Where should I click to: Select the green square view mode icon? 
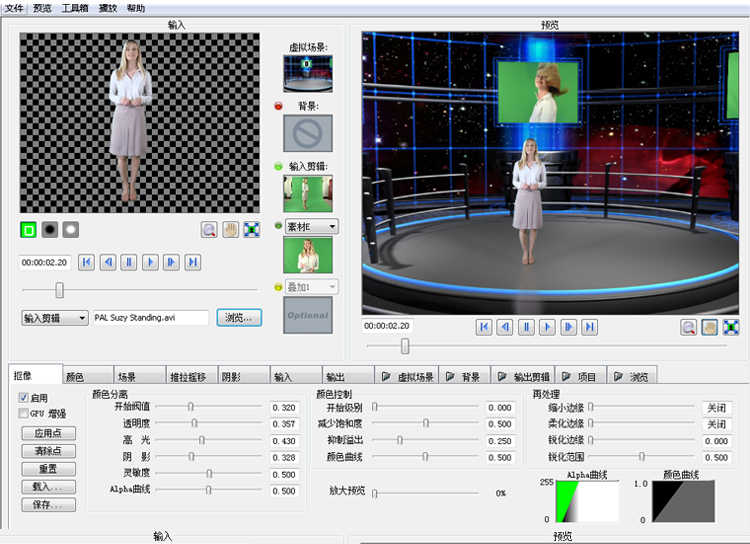(29, 229)
